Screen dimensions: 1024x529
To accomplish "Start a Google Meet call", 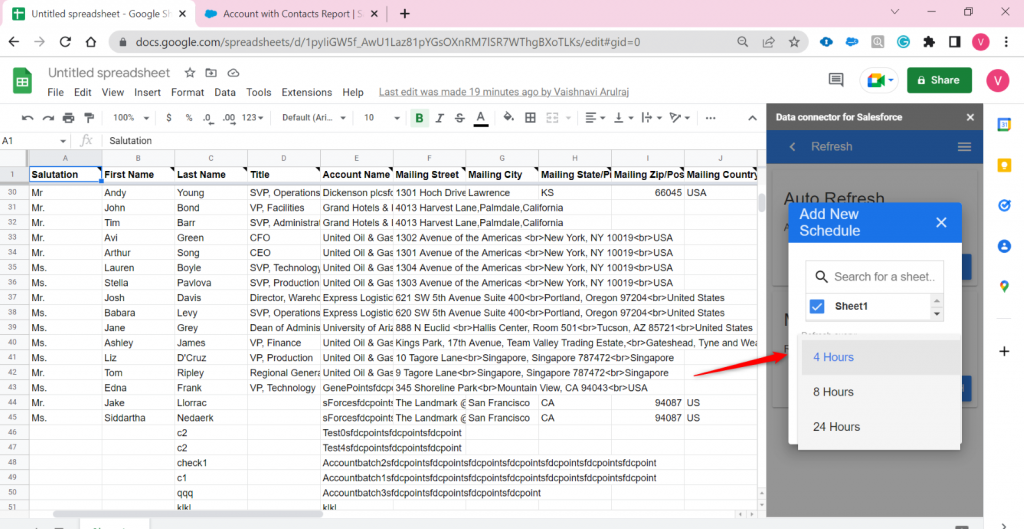I will tap(879, 80).
